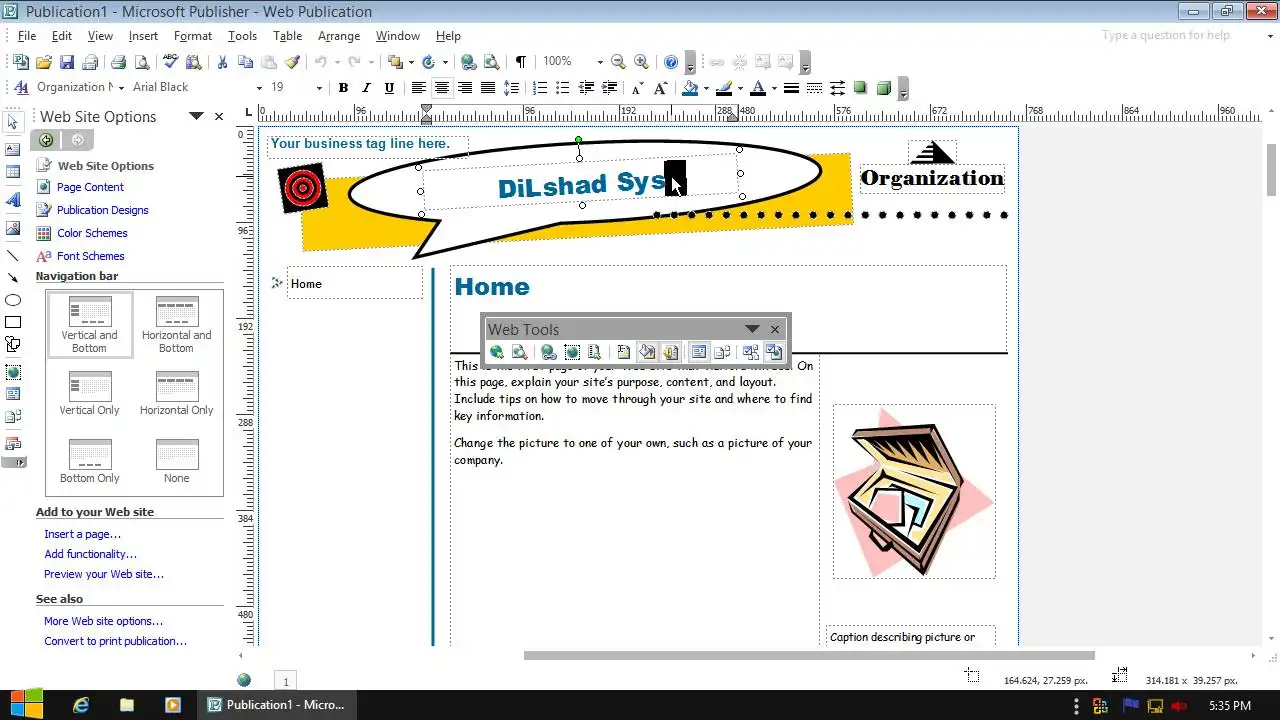1280x720 pixels.
Task: Click the Publication Designs link
Action: [x=102, y=210]
